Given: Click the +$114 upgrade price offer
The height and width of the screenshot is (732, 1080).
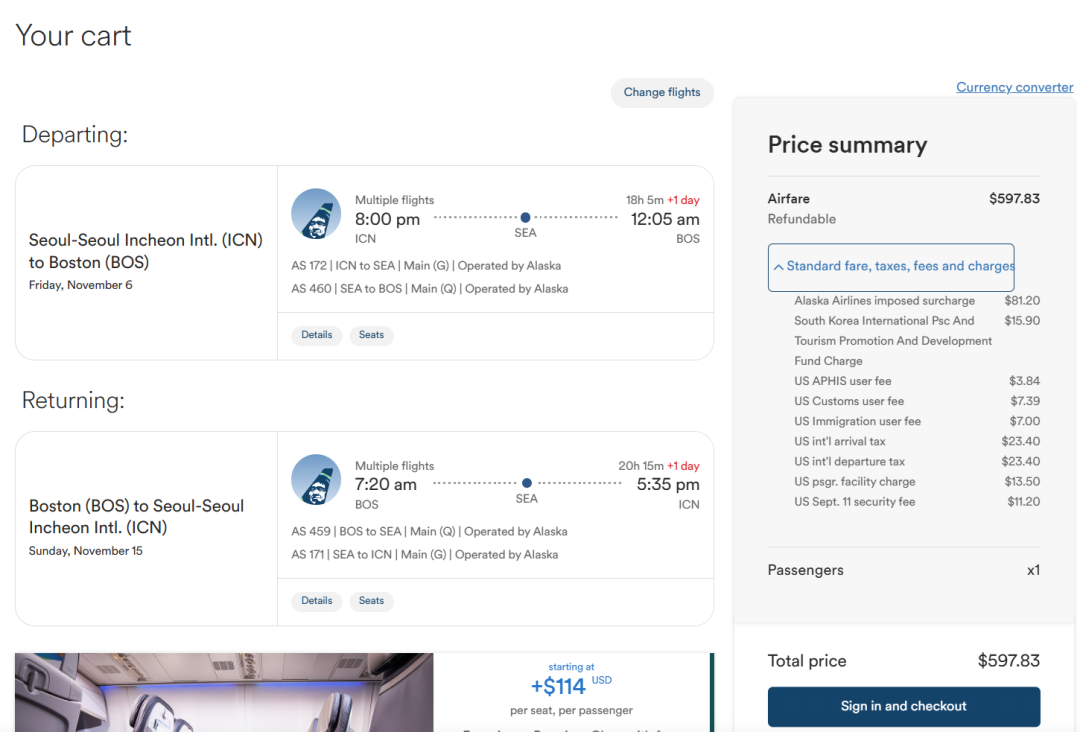Looking at the screenshot, I should point(558,687).
